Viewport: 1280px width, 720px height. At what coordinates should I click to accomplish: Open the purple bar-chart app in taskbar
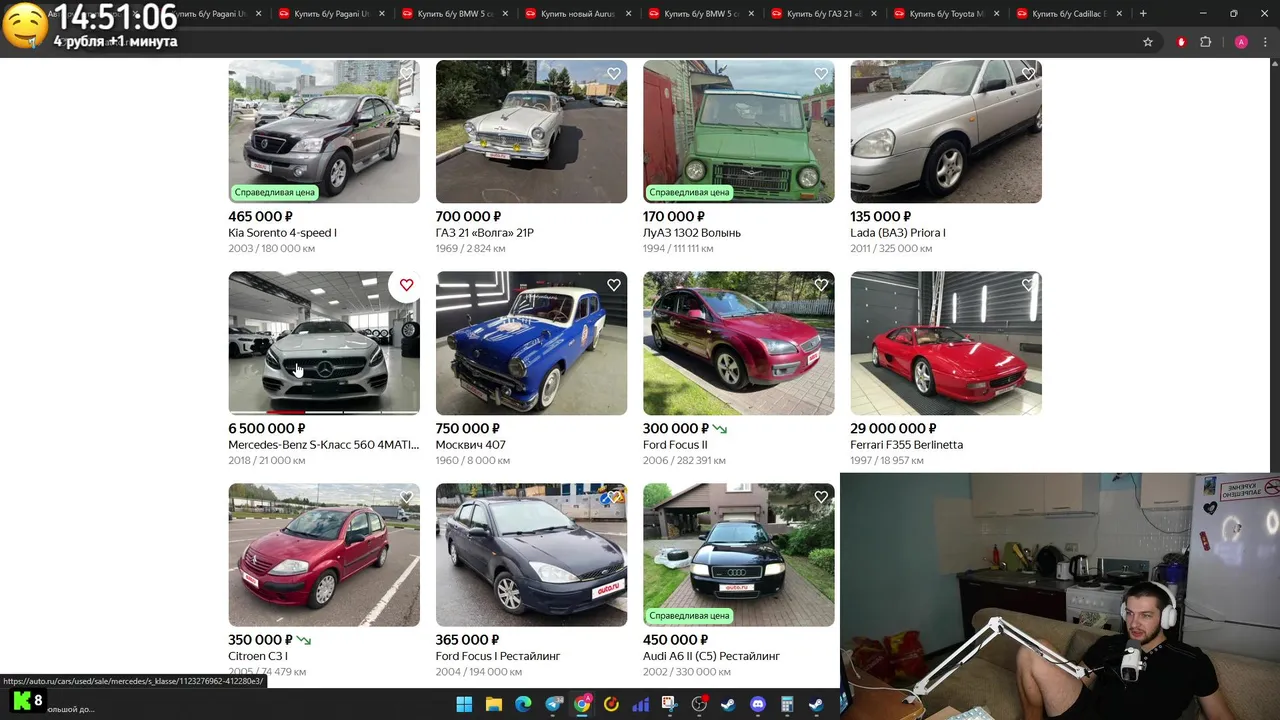(641, 704)
